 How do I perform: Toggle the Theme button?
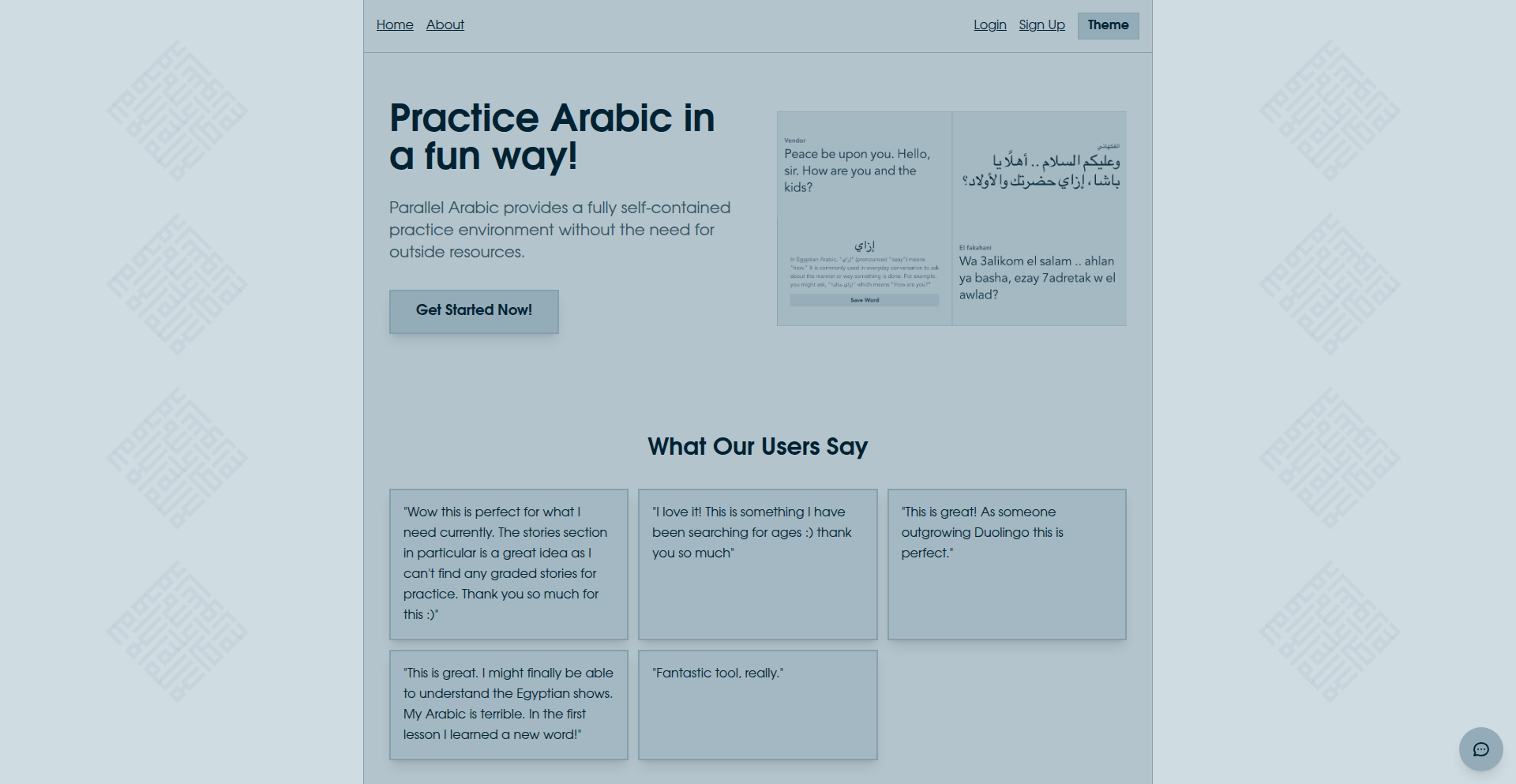click(1108, 25)
